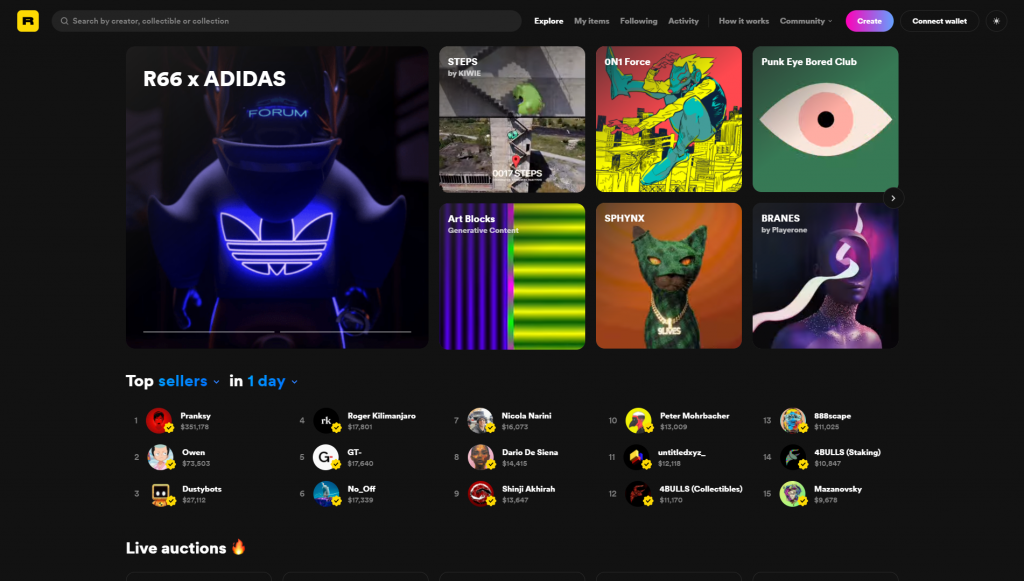
Task: Open the Activity page
Action: tap(683, 21)
